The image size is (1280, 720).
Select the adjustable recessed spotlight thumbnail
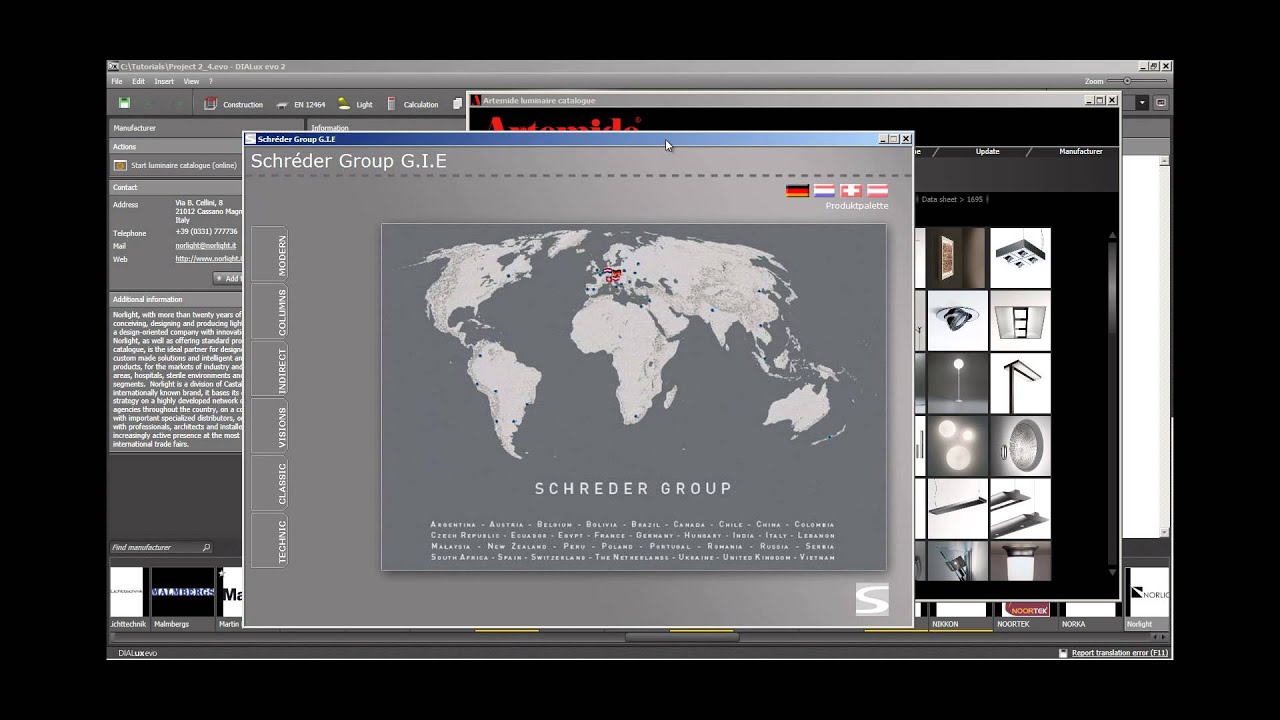(x=956, y=320)
